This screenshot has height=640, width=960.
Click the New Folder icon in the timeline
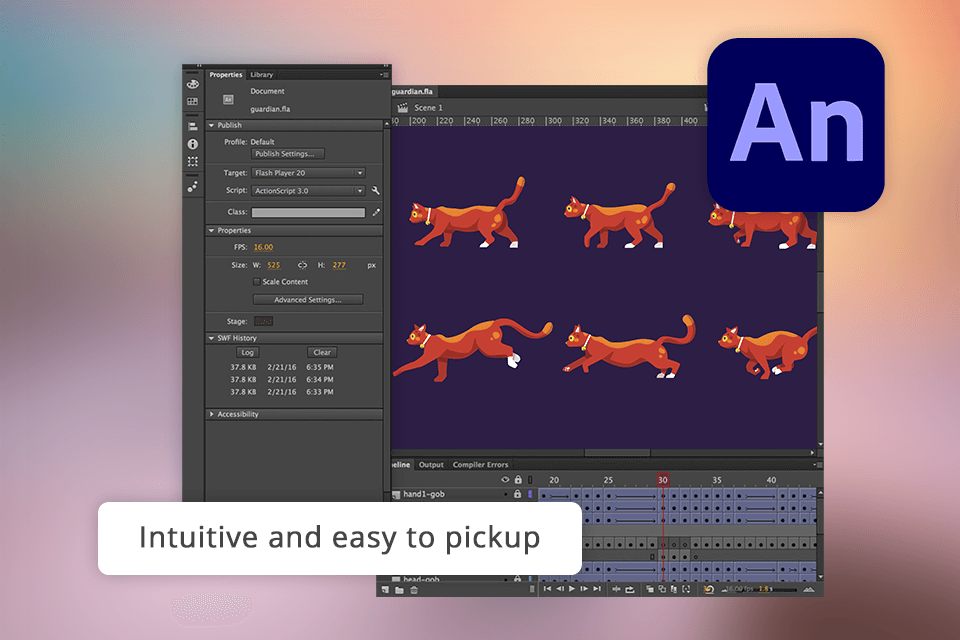click(x=399, y=590)
